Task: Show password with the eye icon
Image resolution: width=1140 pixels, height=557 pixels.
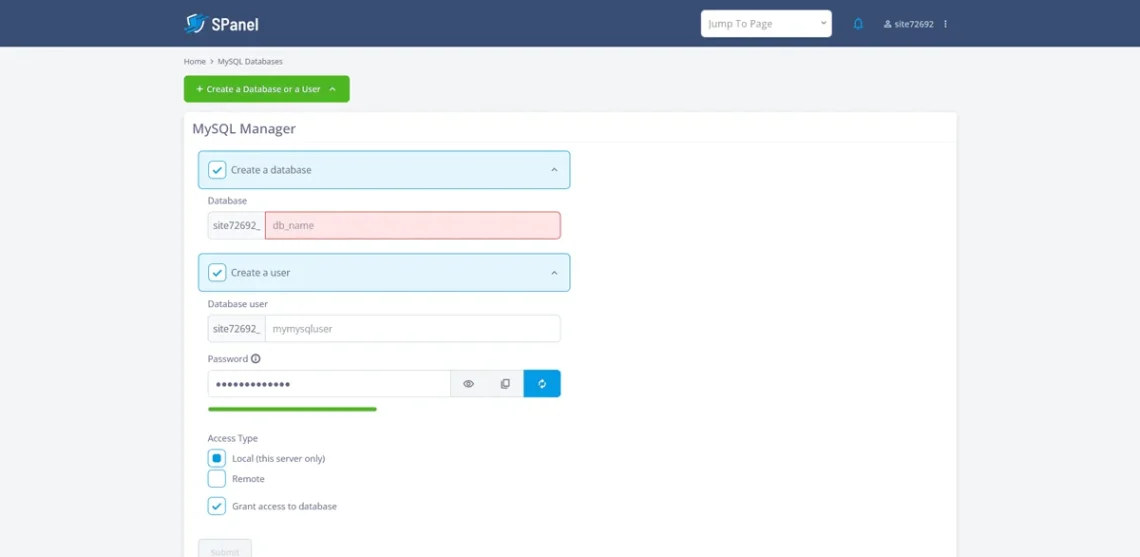Action: (468, 384)
